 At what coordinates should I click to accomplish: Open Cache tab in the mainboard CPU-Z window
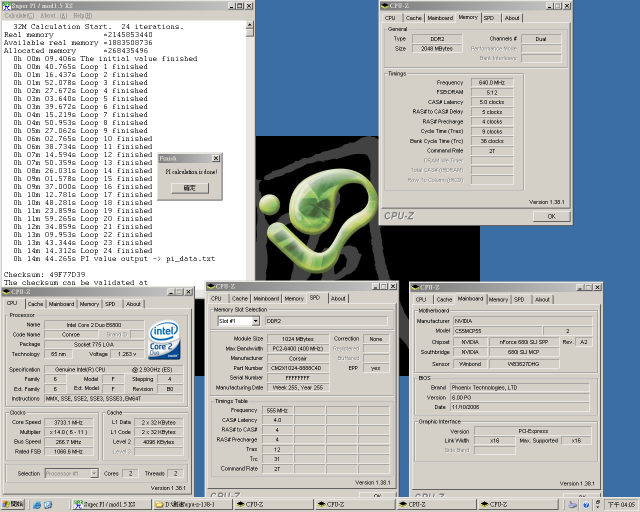444,299
